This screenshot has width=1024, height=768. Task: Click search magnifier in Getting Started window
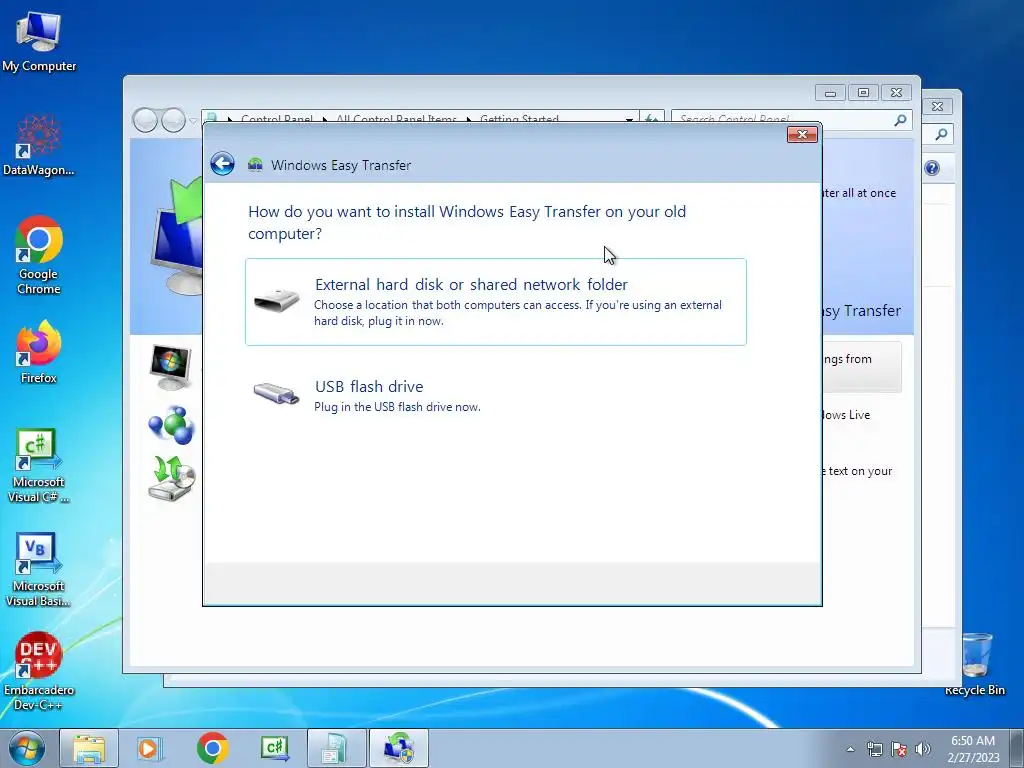(x=901, y=120)
